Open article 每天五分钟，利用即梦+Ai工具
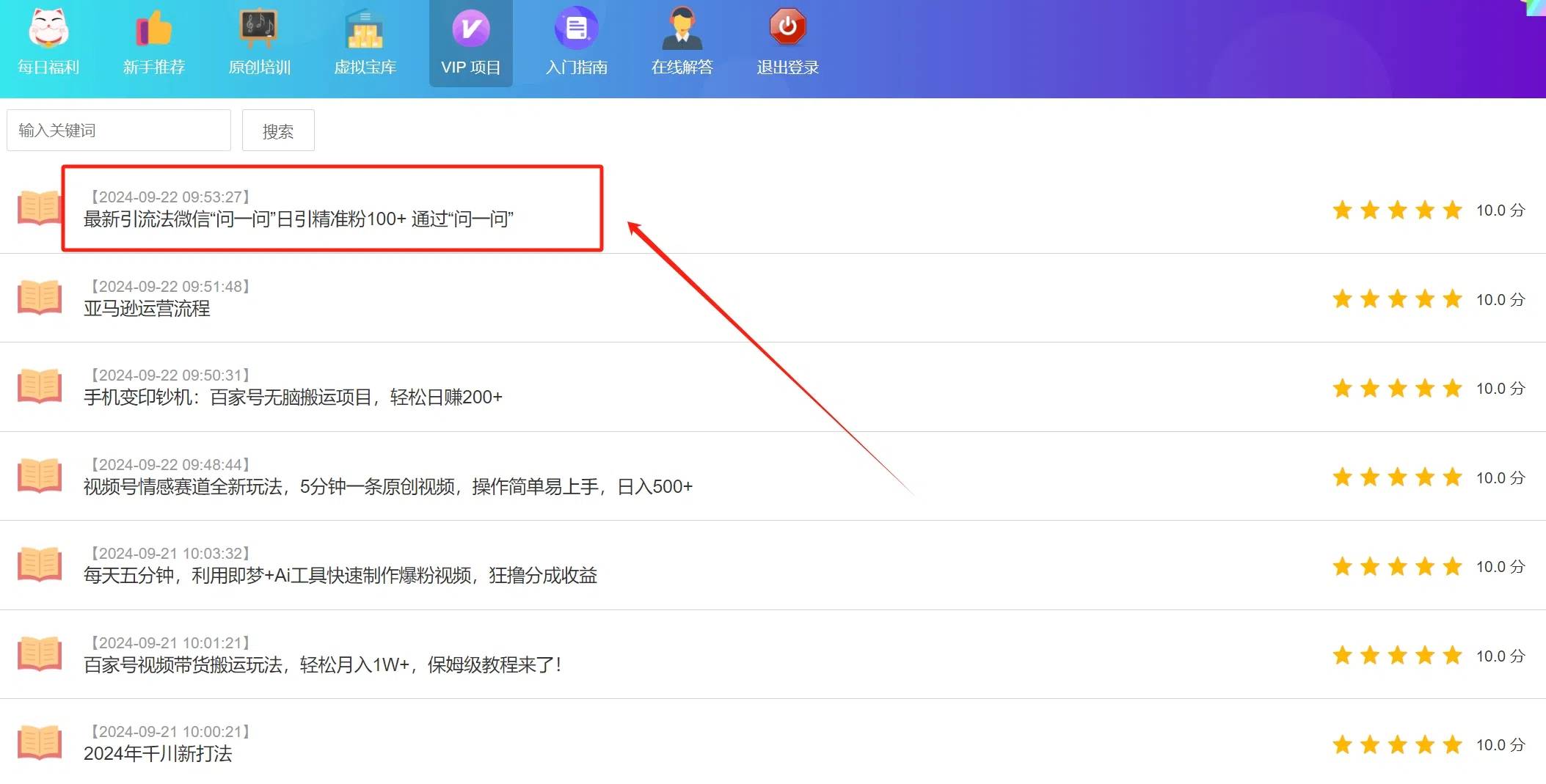Screen dimensions: 1546x784 click(x=340, y=575)
